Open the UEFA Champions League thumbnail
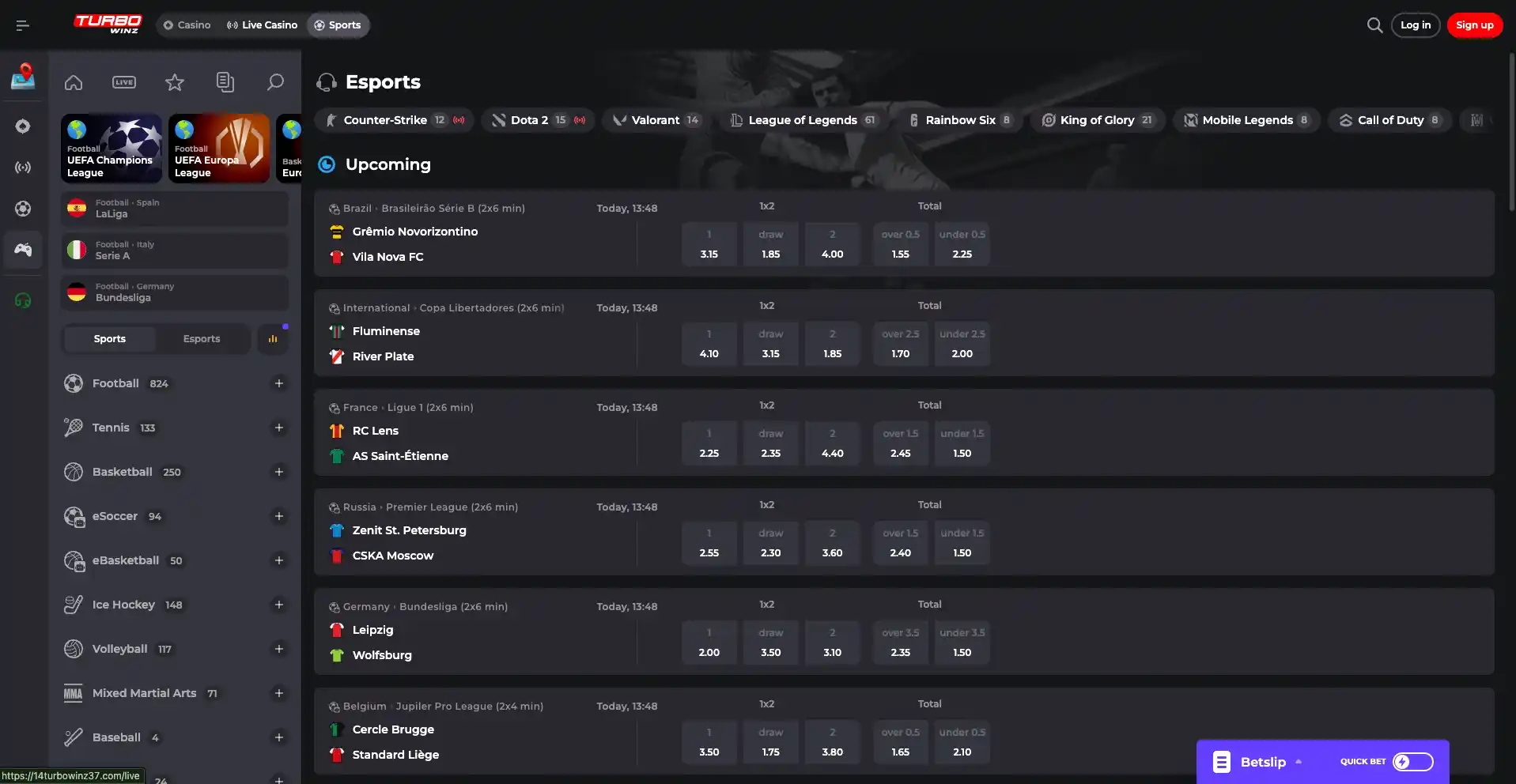Image resolution: width=1516 pixels, height=784 pixels. (112, 149)
